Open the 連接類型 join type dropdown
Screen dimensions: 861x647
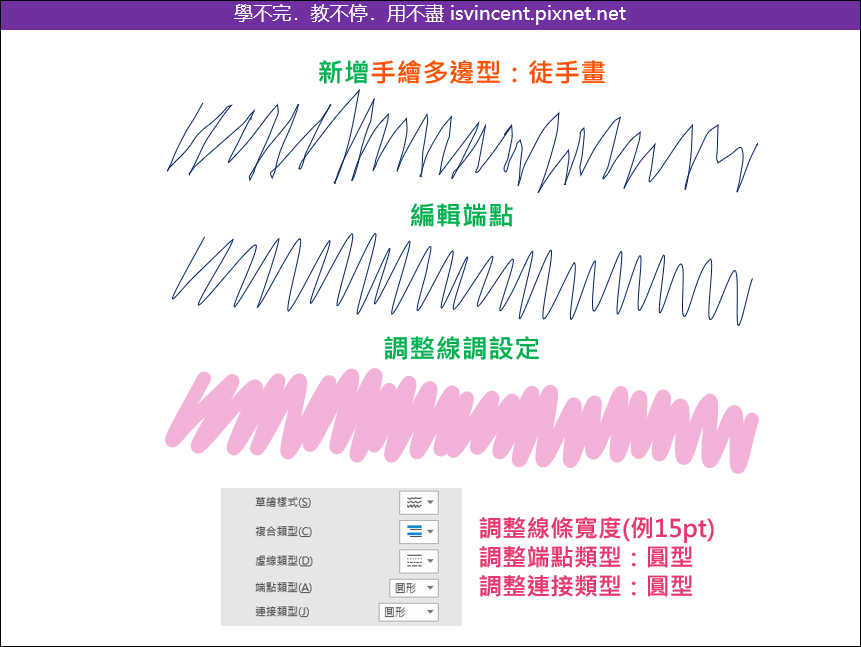click(x=409, y=612)
